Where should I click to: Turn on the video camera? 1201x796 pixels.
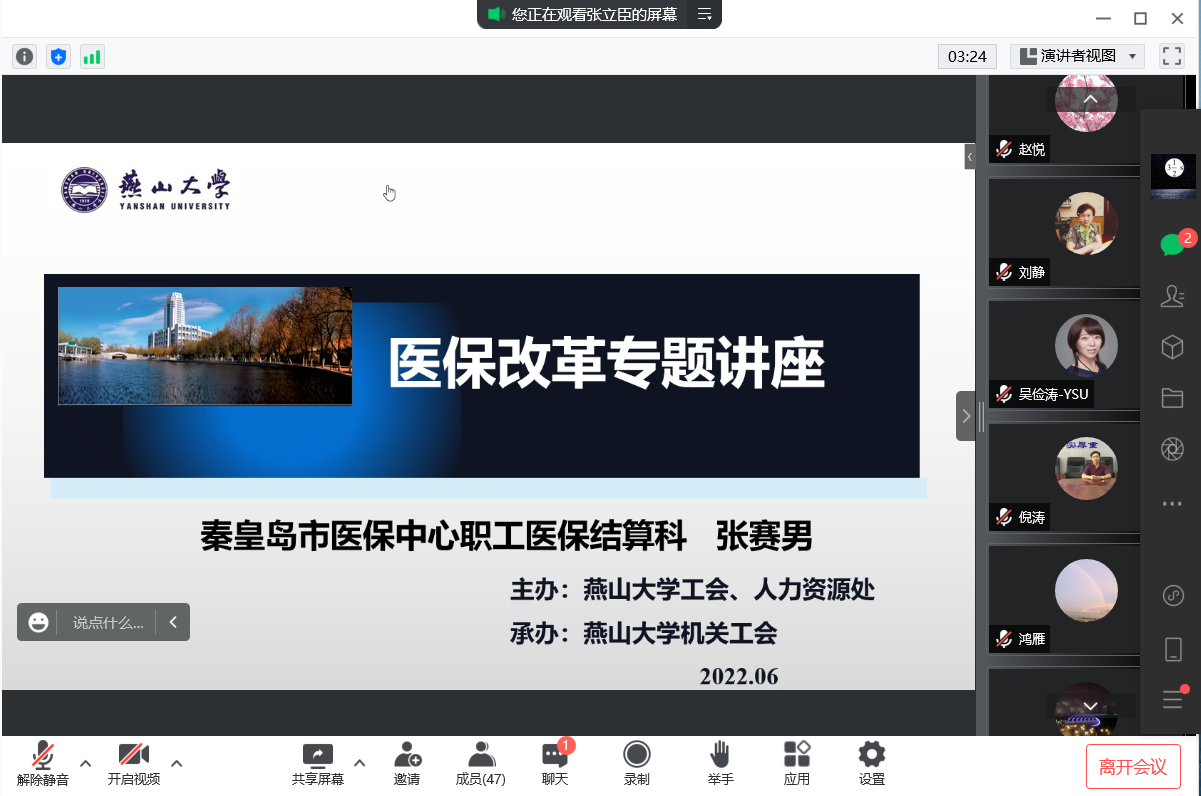(x=134, y=763)
